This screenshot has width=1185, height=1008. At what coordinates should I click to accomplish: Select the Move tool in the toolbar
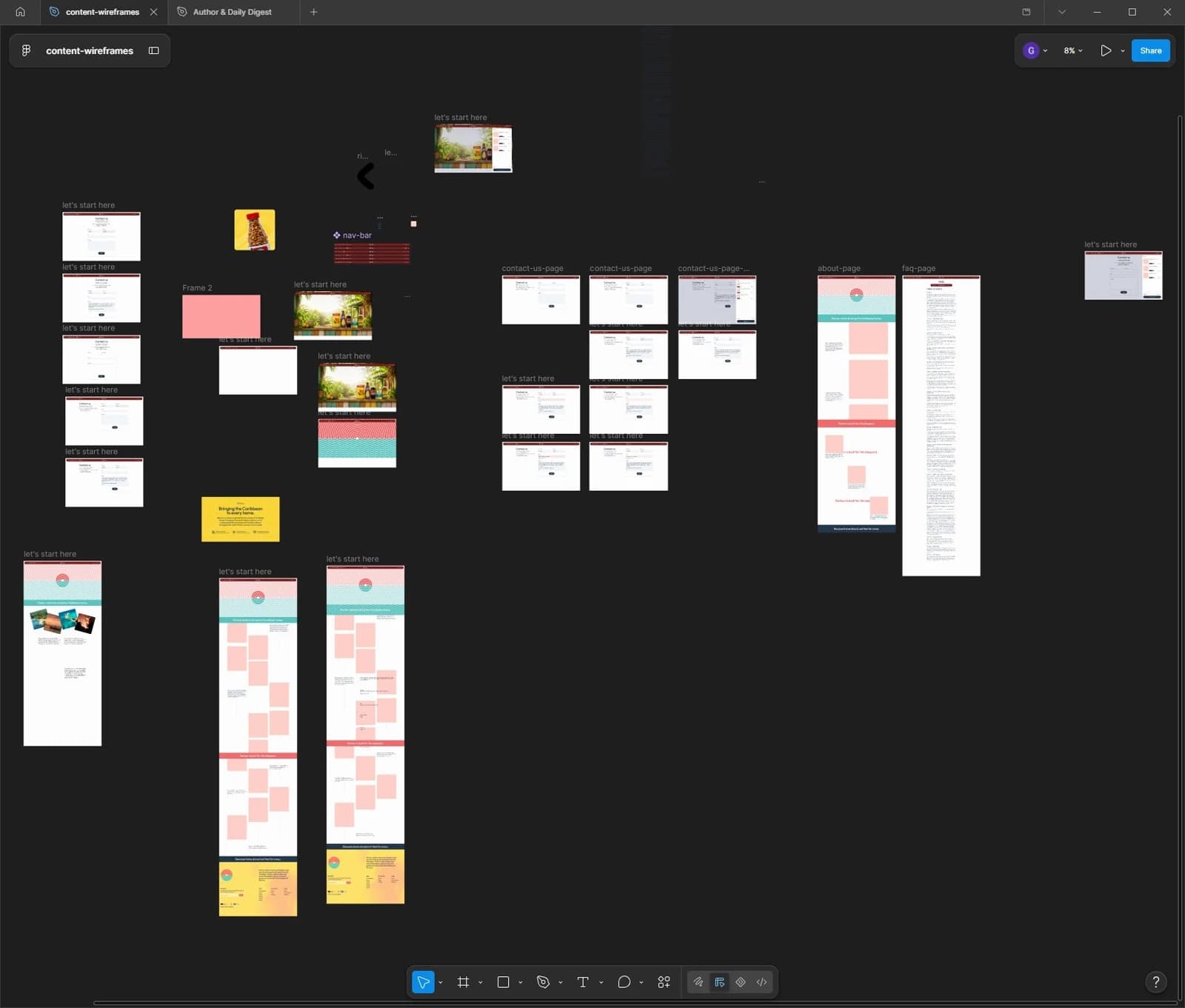pyautogui.click(x=423, y=982)
